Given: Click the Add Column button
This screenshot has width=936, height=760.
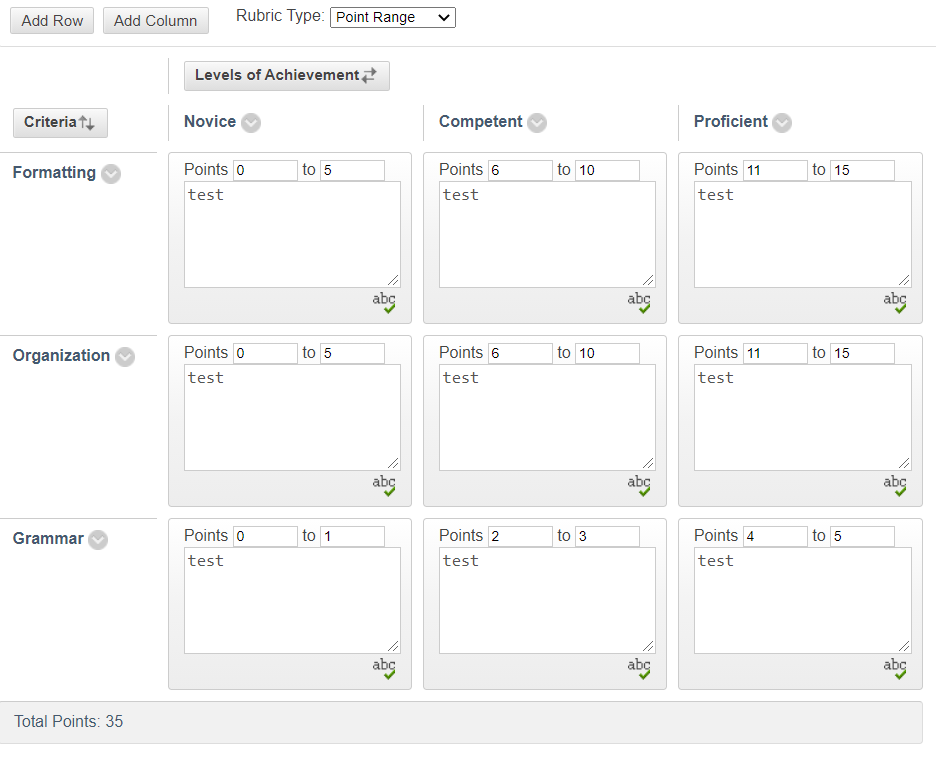Looking at the screenshot, I should (x=155, y=20).
